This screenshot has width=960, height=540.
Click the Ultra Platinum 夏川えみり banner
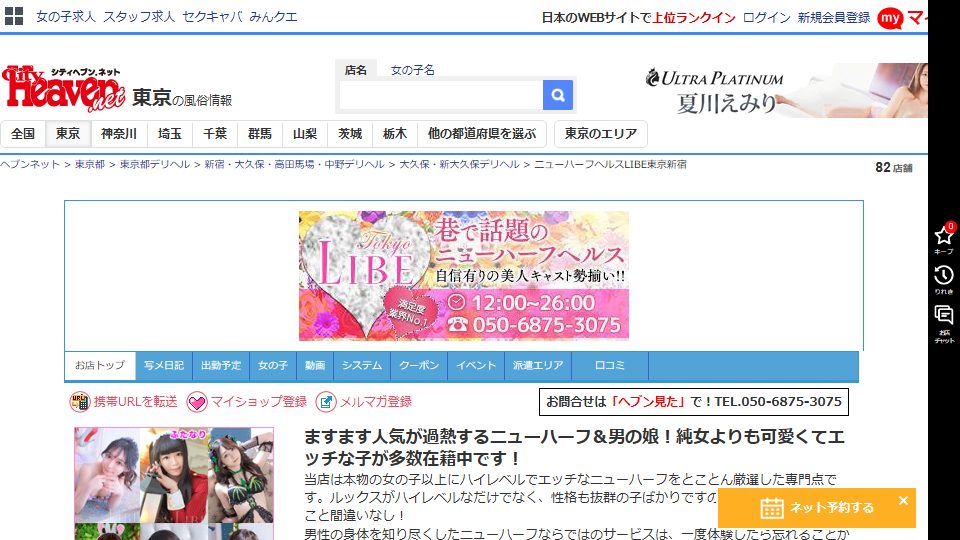(x=786, y=90)
